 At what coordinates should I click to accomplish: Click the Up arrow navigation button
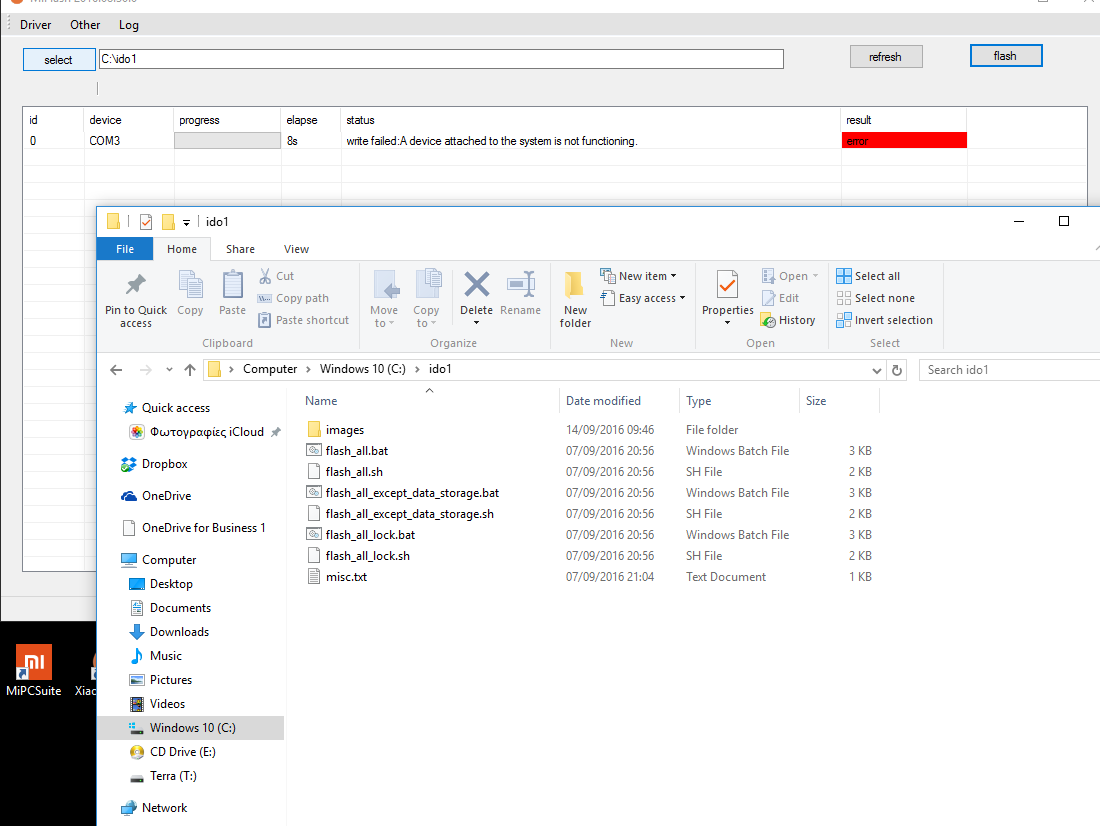click(x=190, y=370)
